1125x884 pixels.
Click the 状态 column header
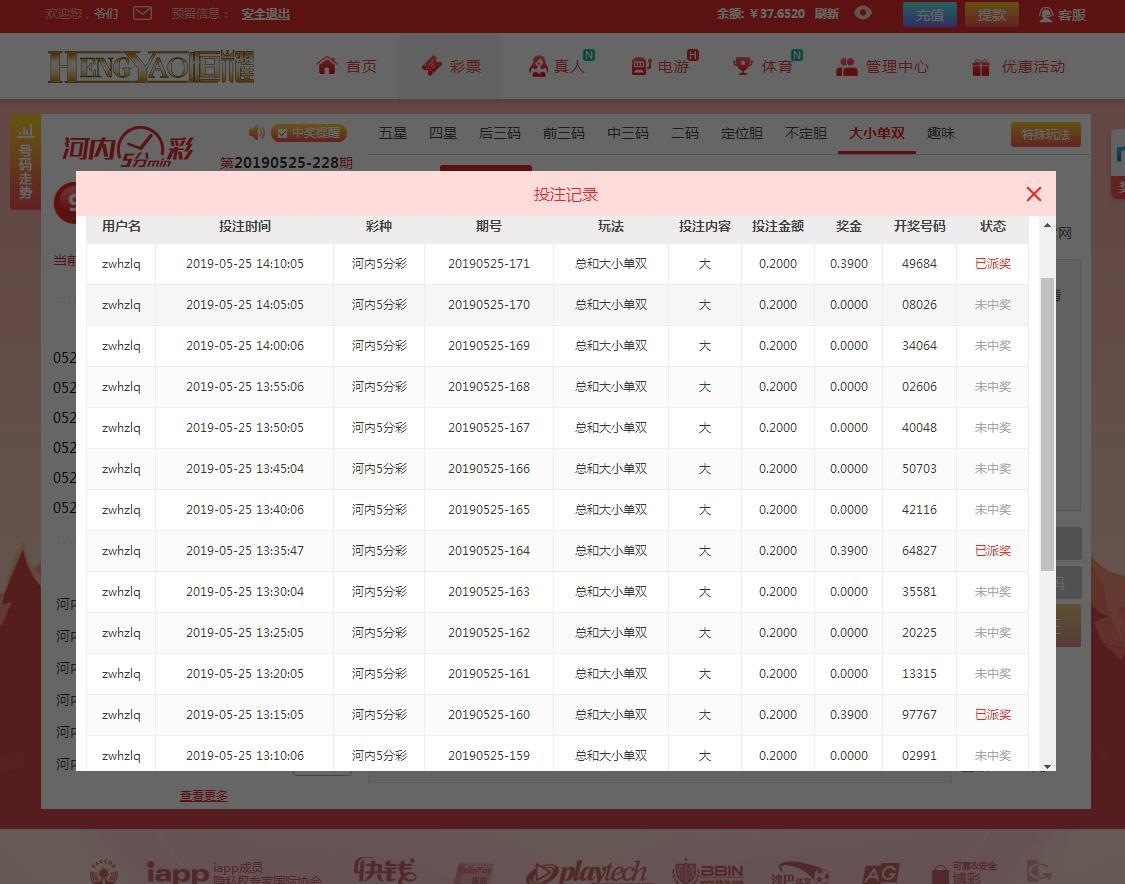point(992,227)
